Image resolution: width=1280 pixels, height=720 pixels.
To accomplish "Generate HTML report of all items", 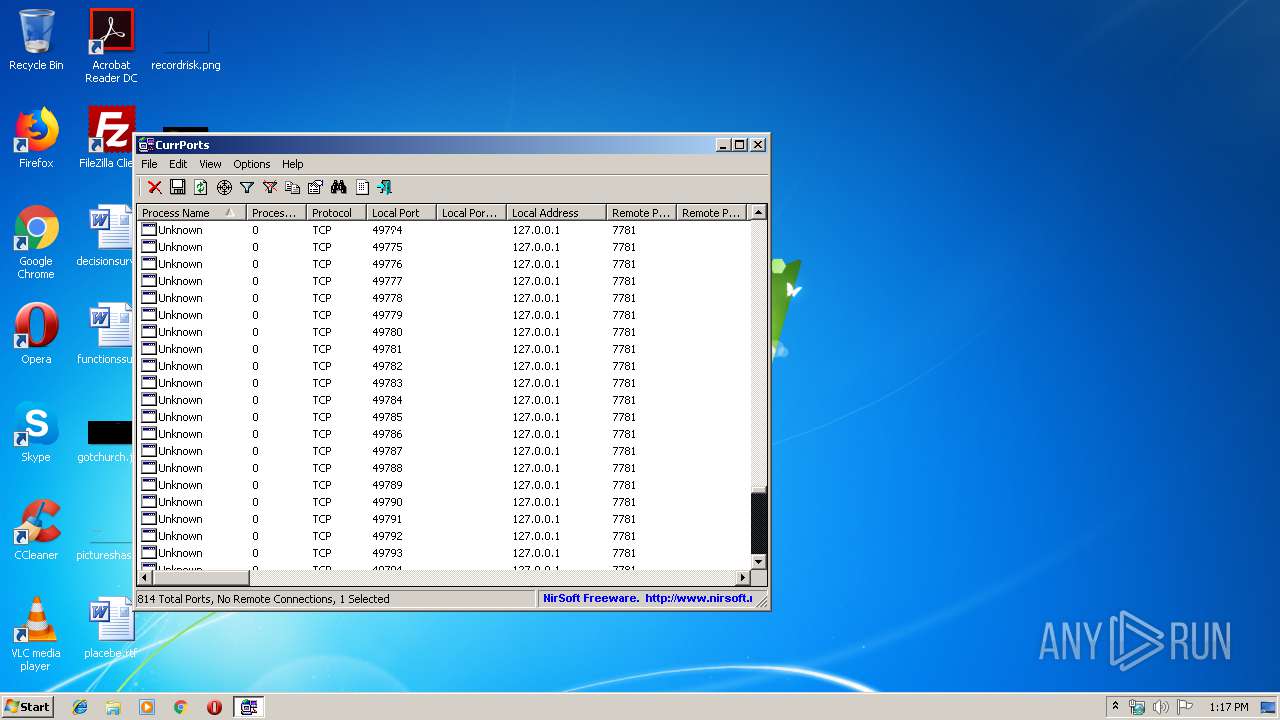I will pos(362,187).
